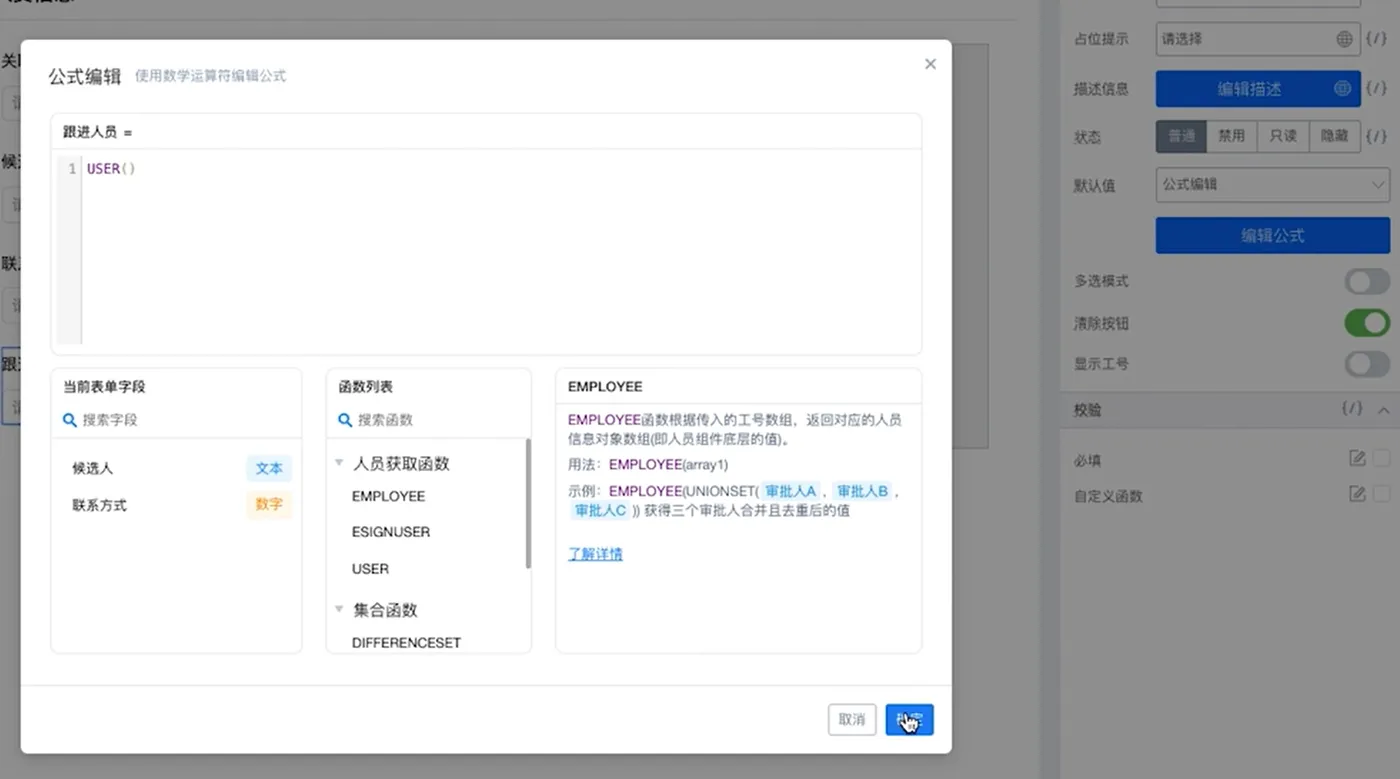Check the 必填 checkbox
Viewport: 1400px width, 779px height.
coord(1382,459)
